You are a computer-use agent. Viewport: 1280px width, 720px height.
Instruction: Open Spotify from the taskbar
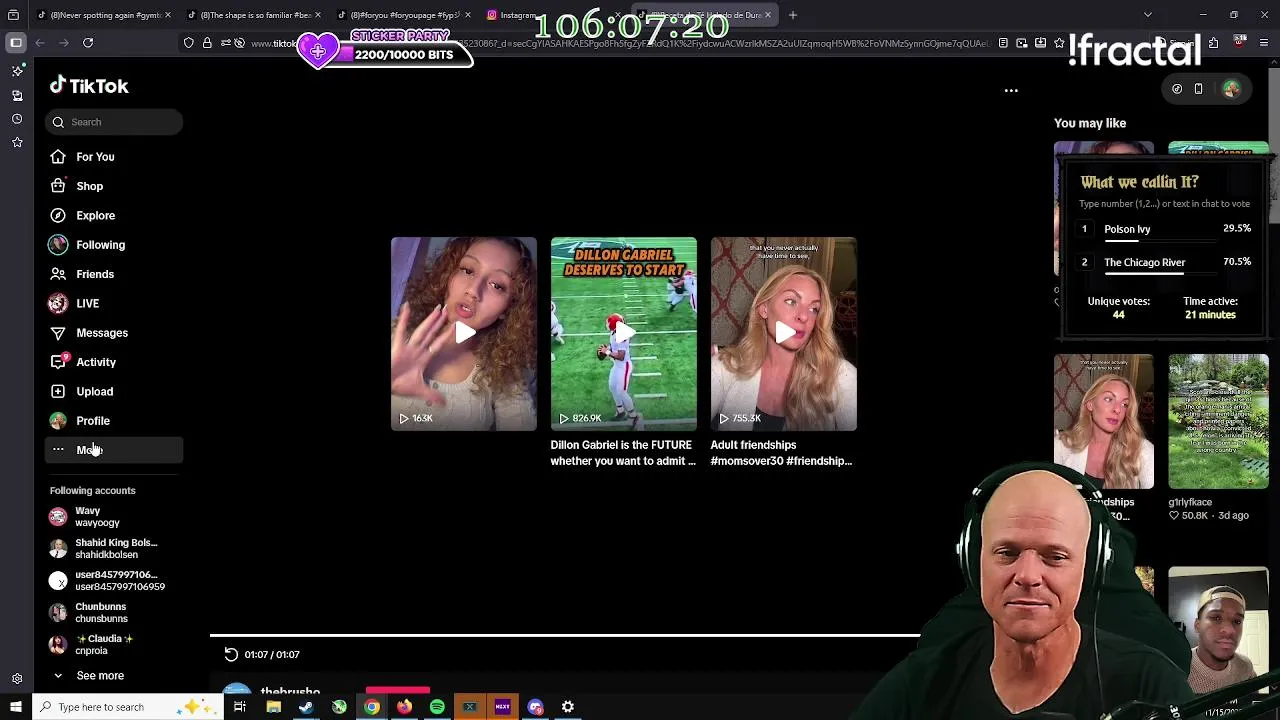coord(437,707)
